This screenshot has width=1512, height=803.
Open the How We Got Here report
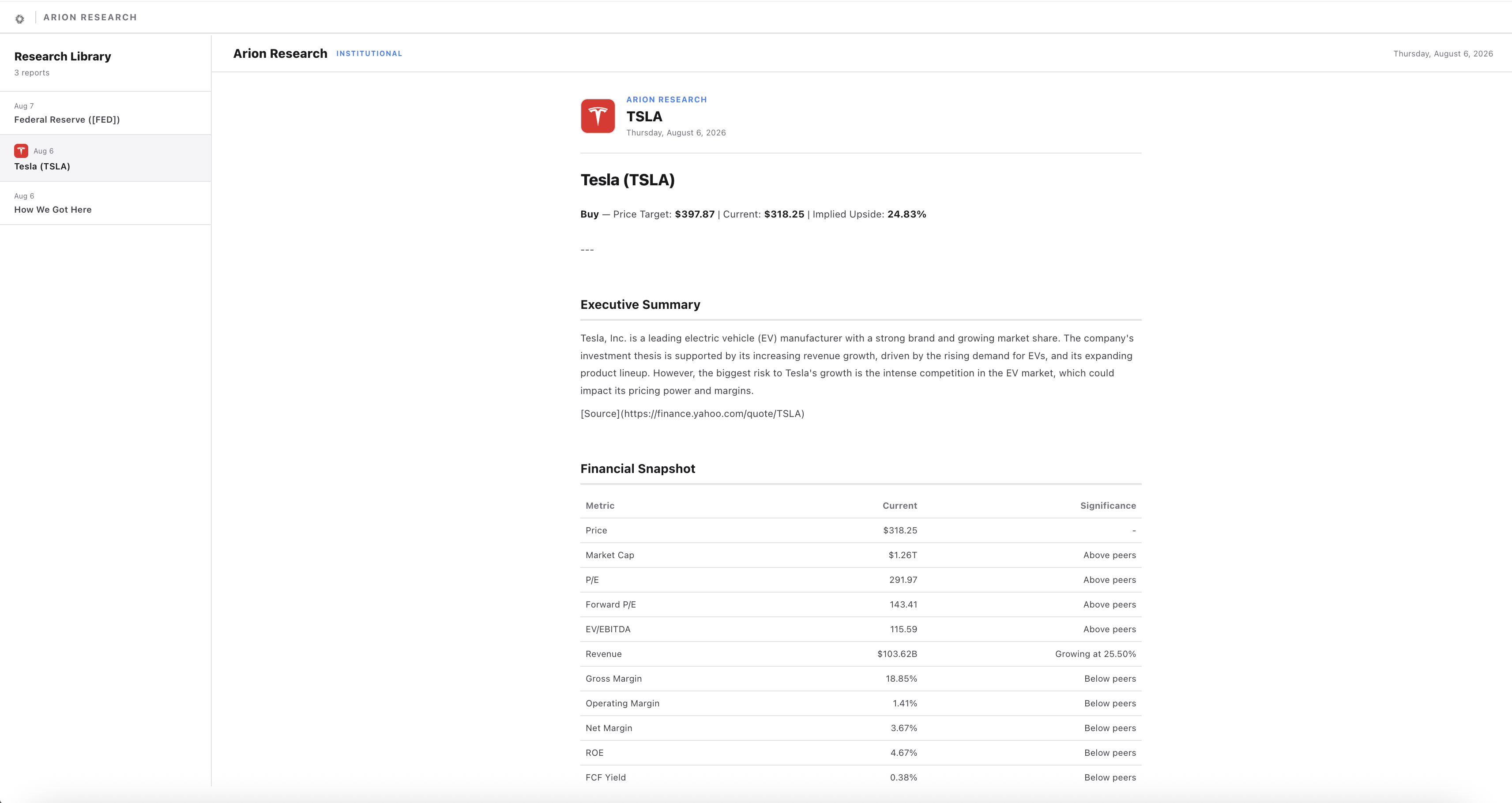(105, 203)
